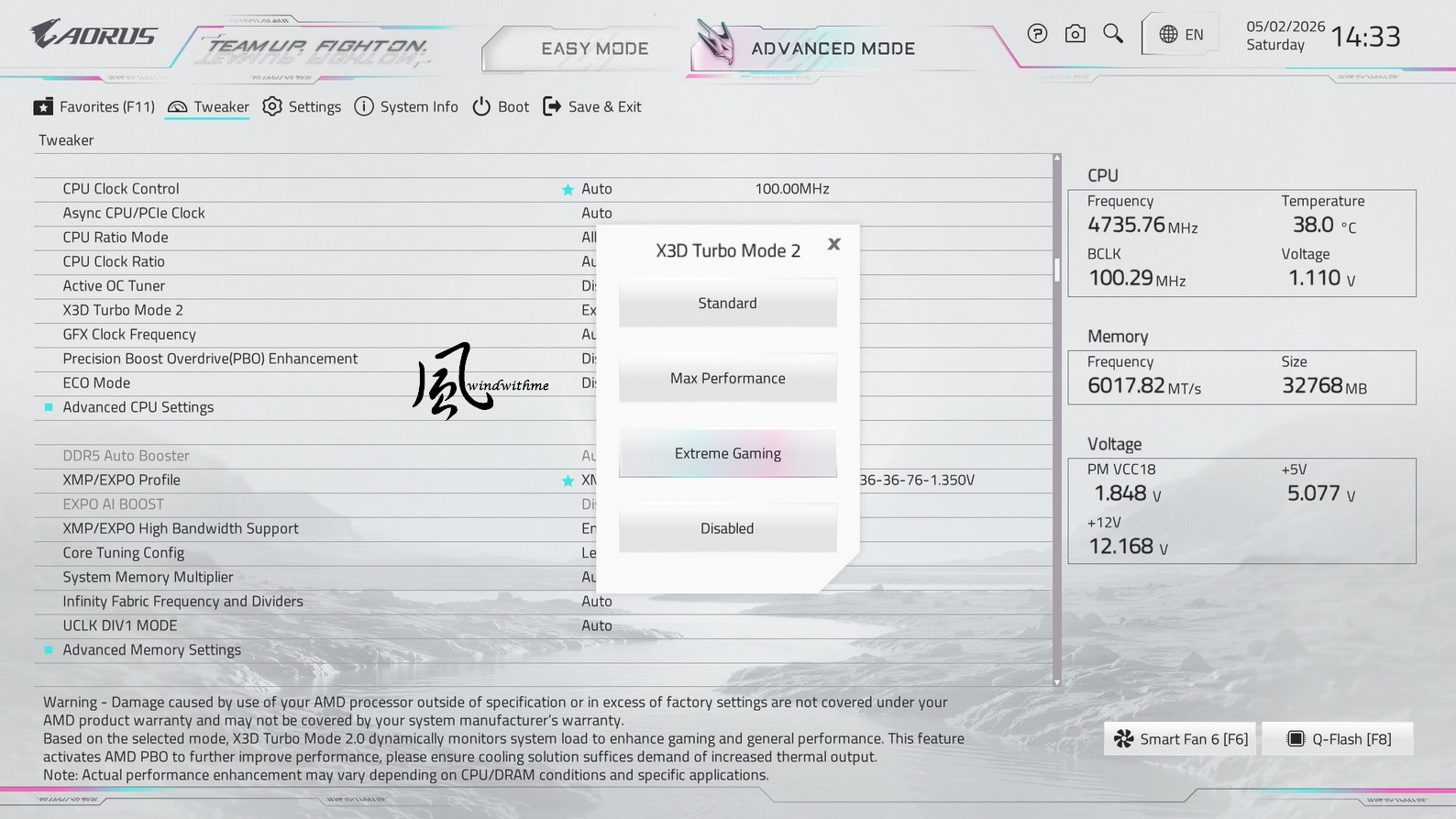Expand Advanced Memory Settings
This screenshot has height=819, width=1456.
151,650
